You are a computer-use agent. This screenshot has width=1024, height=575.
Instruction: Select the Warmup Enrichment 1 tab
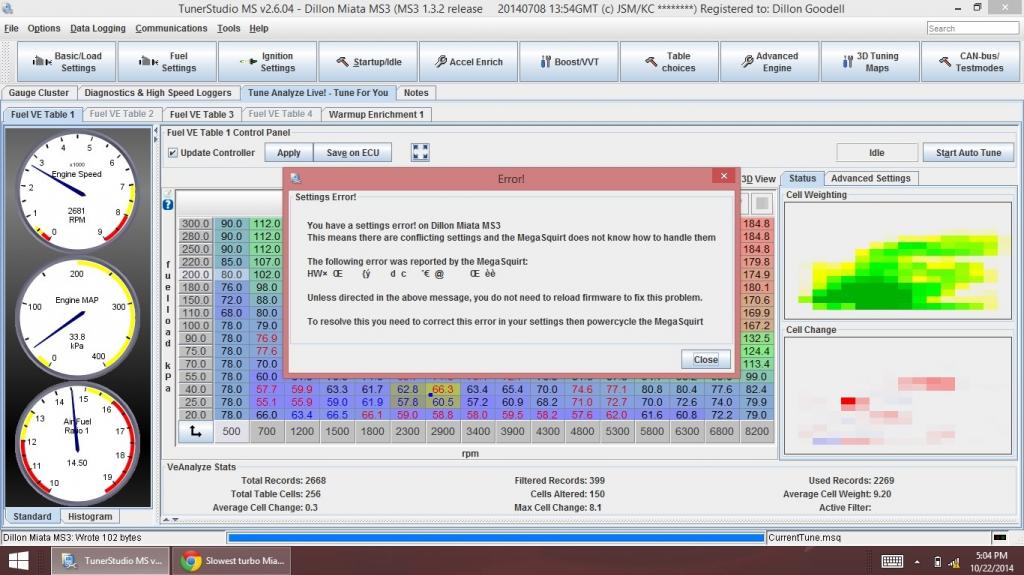point(376,114)
